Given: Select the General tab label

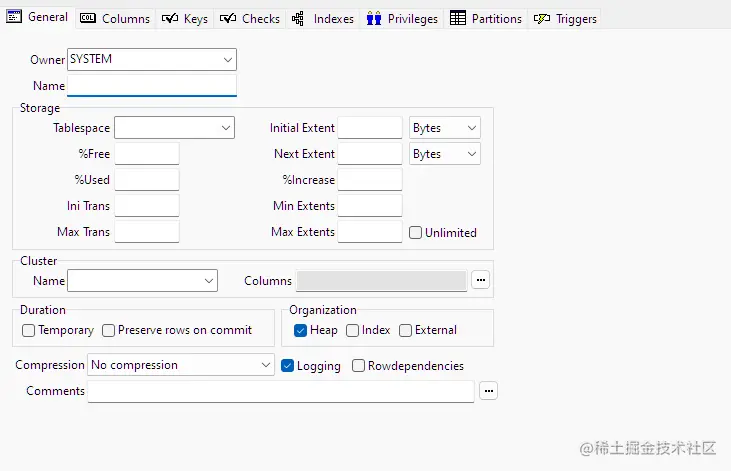Looking at the screenshot, I should 48,17.
